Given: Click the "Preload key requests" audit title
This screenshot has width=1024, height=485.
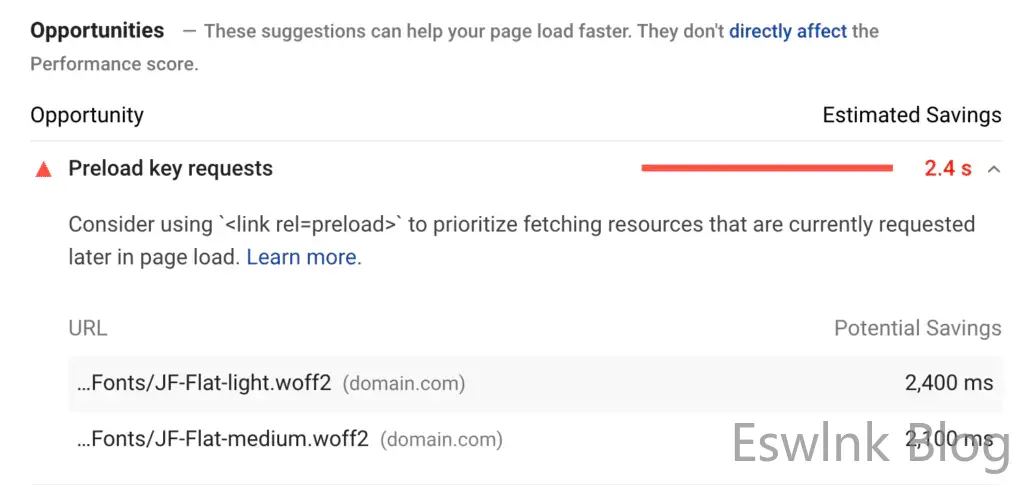Looking at the screenshot, I should tap(170, 169).
